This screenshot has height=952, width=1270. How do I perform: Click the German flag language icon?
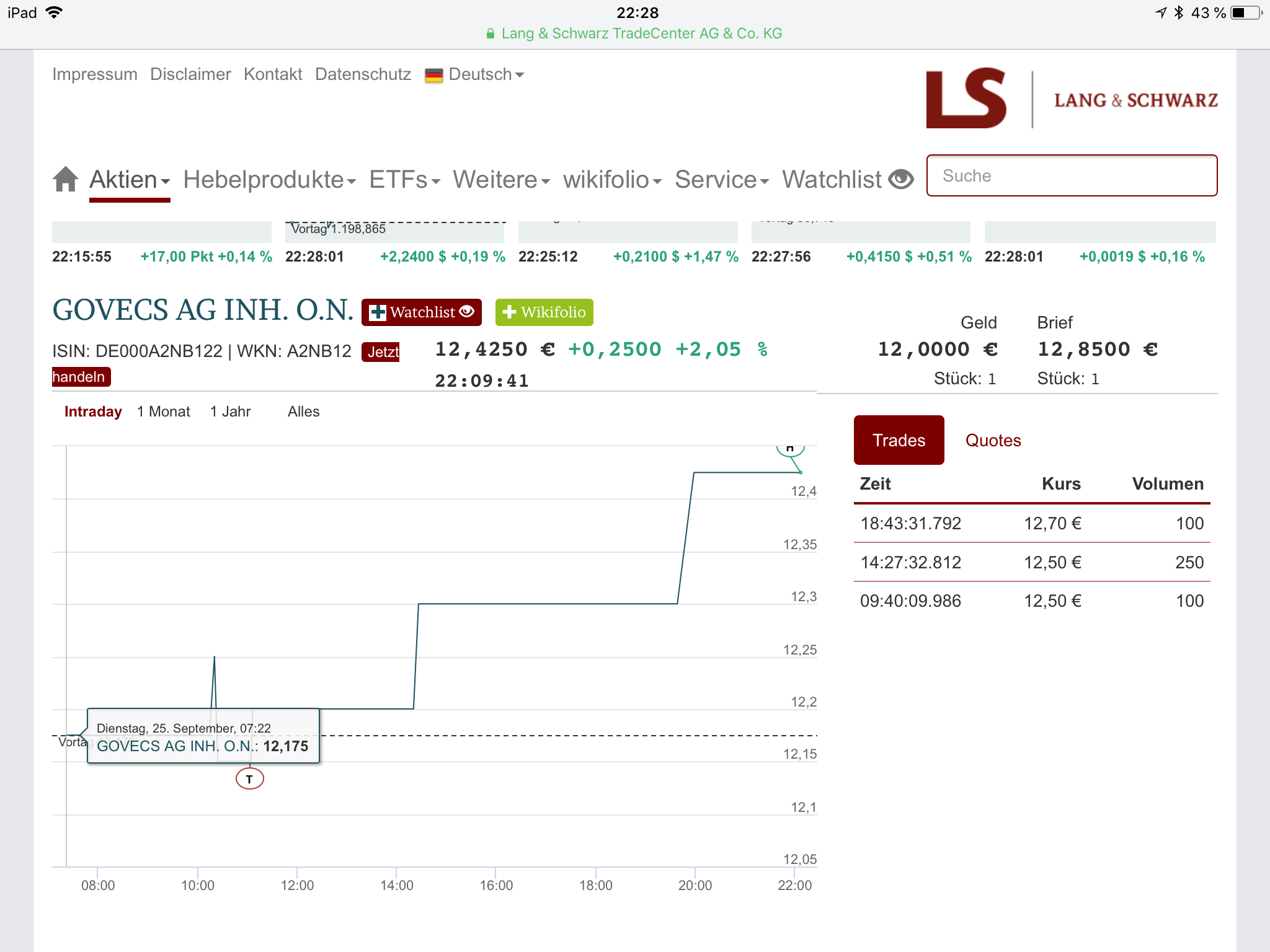pyautogui.click(x=433, y=75)
